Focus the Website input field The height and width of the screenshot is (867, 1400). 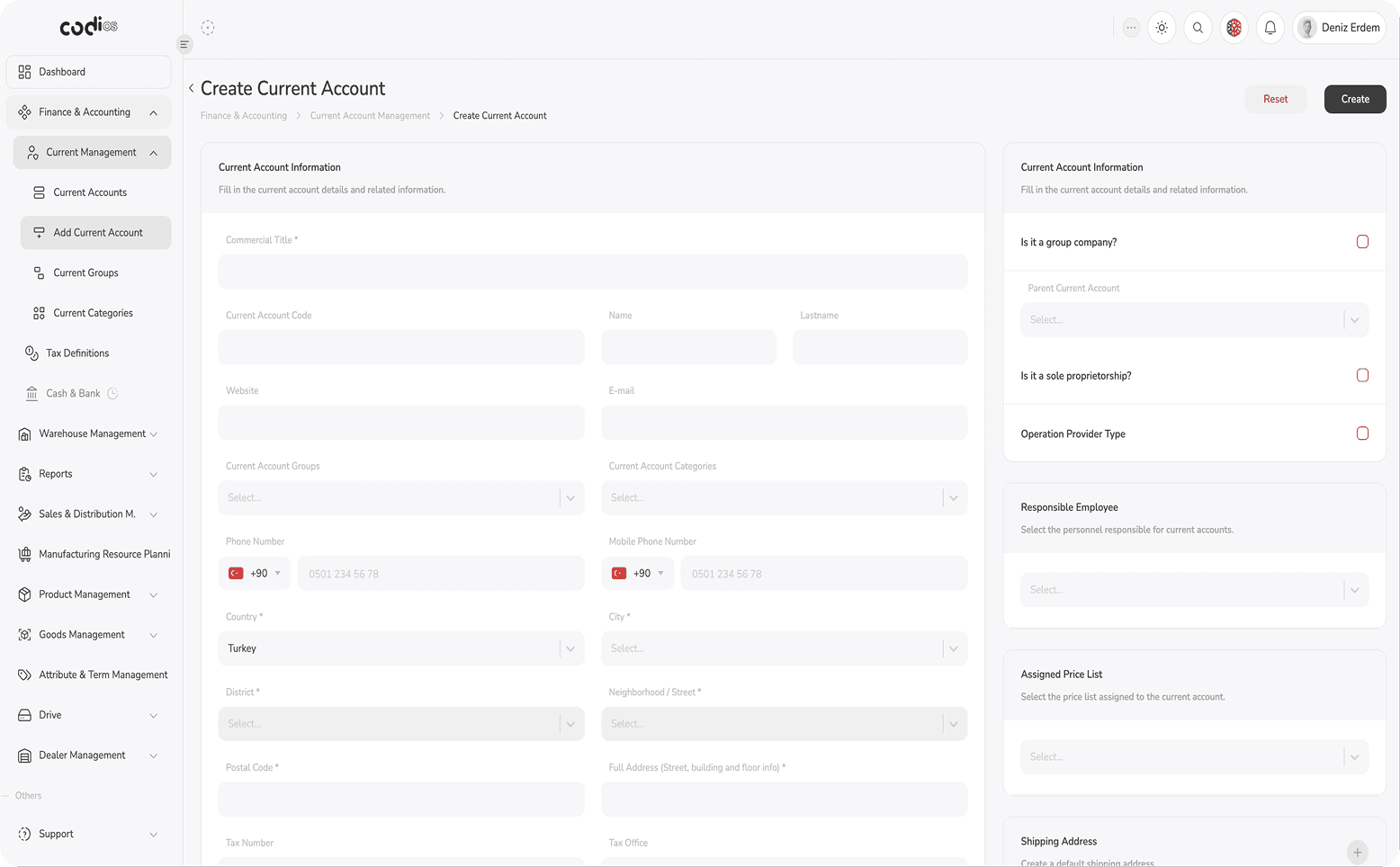point(401,423)
